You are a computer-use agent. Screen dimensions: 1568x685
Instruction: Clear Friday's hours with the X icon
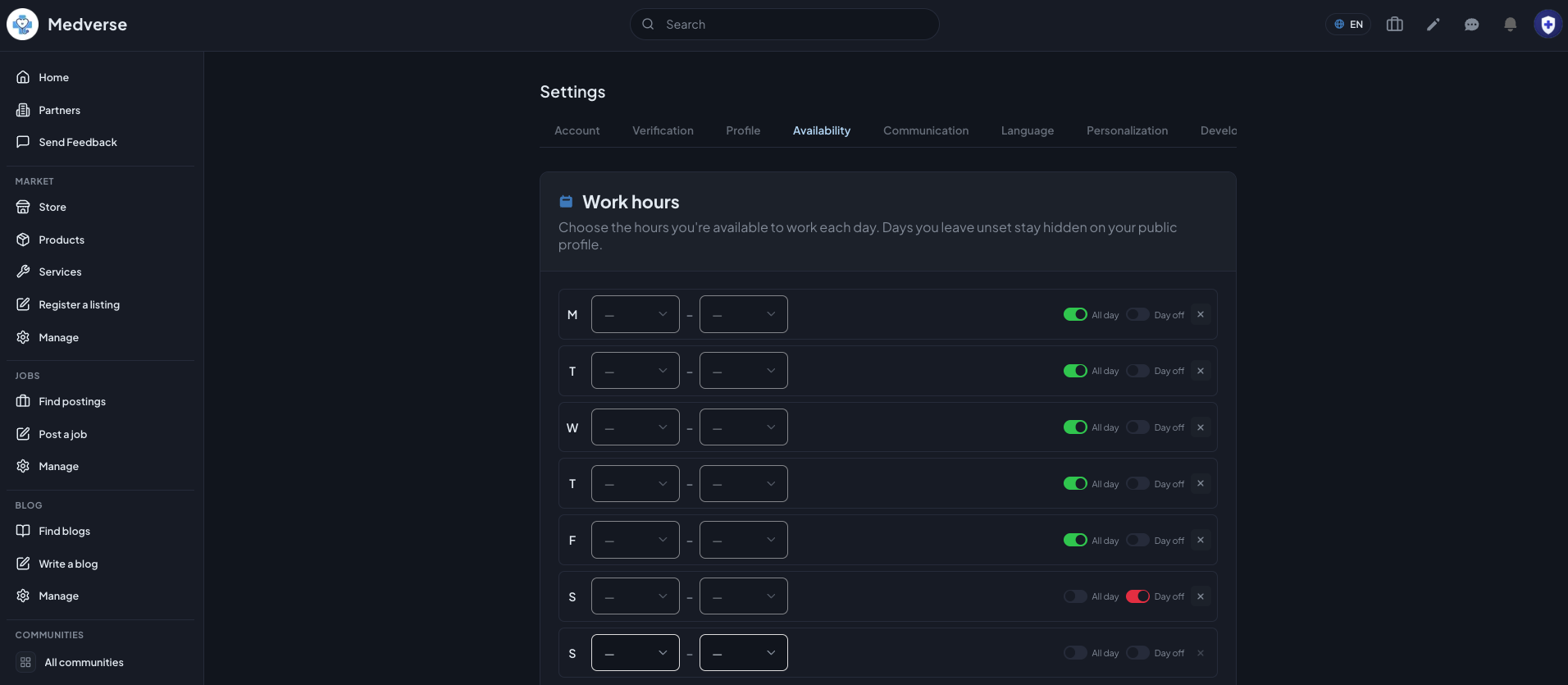(1201, 540)
